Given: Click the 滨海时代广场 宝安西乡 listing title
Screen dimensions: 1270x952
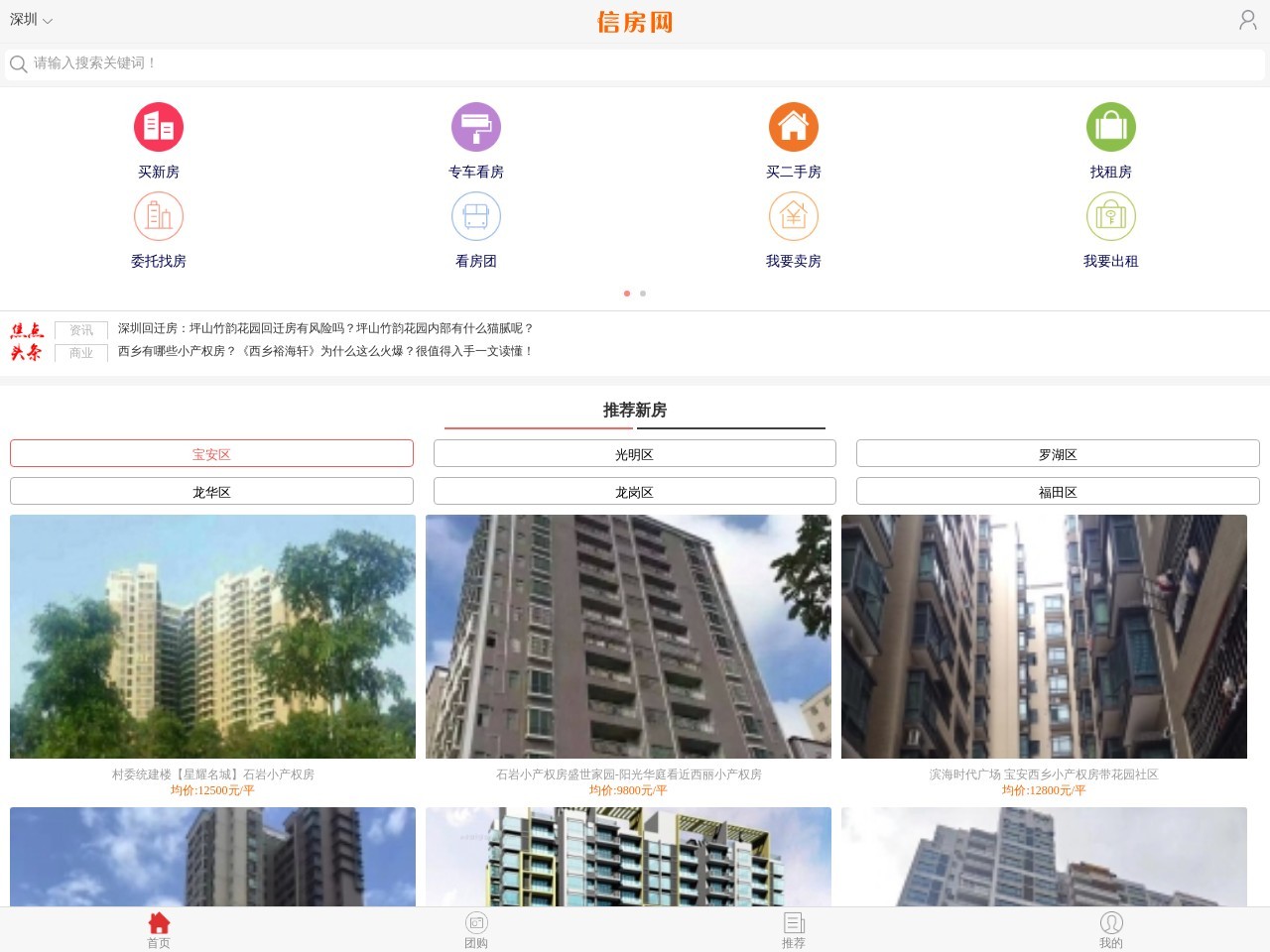Looking at the screenshot, I should 1044,774.
